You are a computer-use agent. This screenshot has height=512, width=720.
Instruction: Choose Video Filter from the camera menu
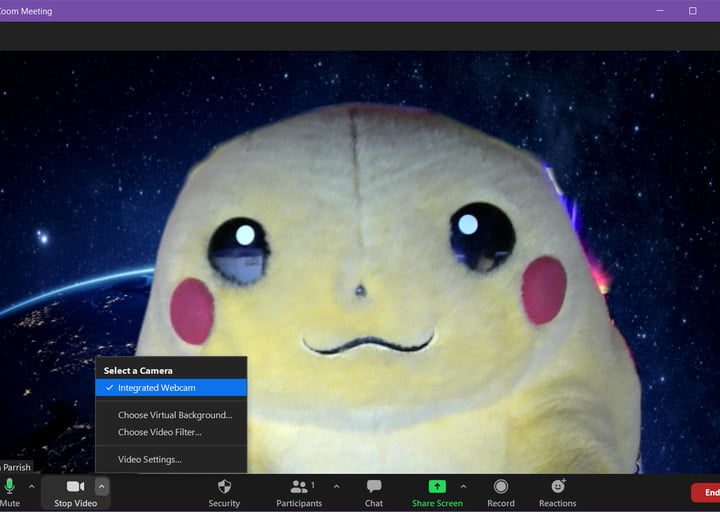tap(160, 432)
